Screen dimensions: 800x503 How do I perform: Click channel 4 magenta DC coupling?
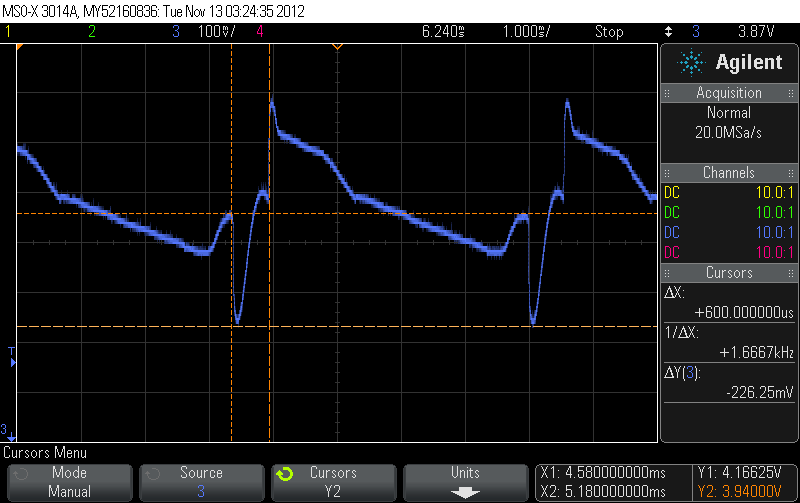coord(672,252)
